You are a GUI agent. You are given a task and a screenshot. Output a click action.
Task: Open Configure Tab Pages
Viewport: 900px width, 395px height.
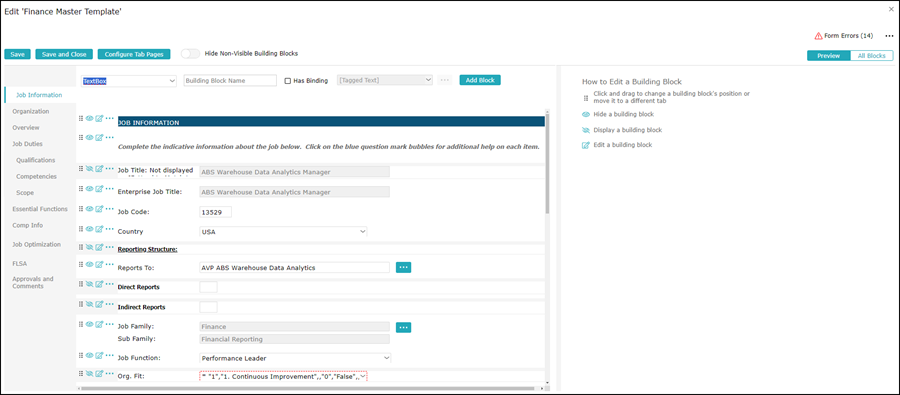(134, 54)
